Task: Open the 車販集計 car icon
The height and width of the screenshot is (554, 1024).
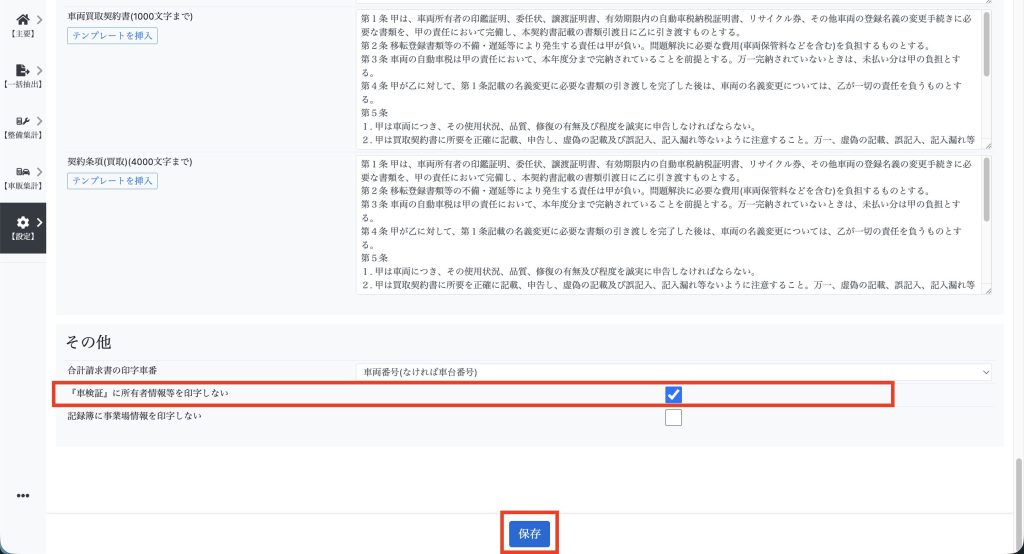Action: [x=21, y=171]
